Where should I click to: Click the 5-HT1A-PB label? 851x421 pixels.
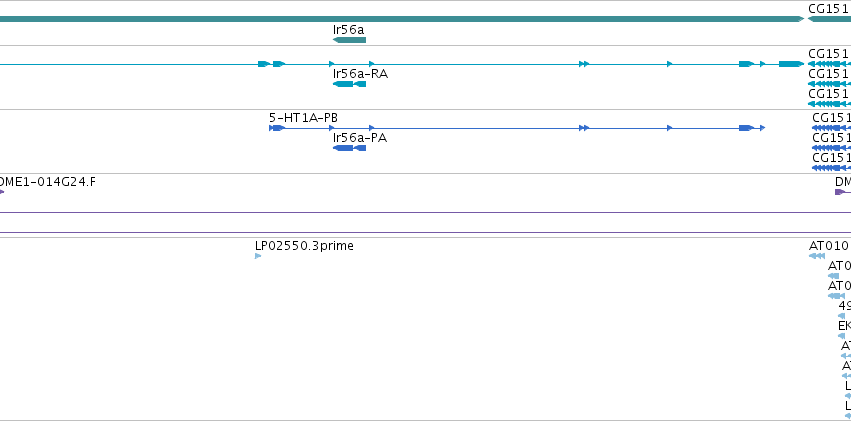303,118
